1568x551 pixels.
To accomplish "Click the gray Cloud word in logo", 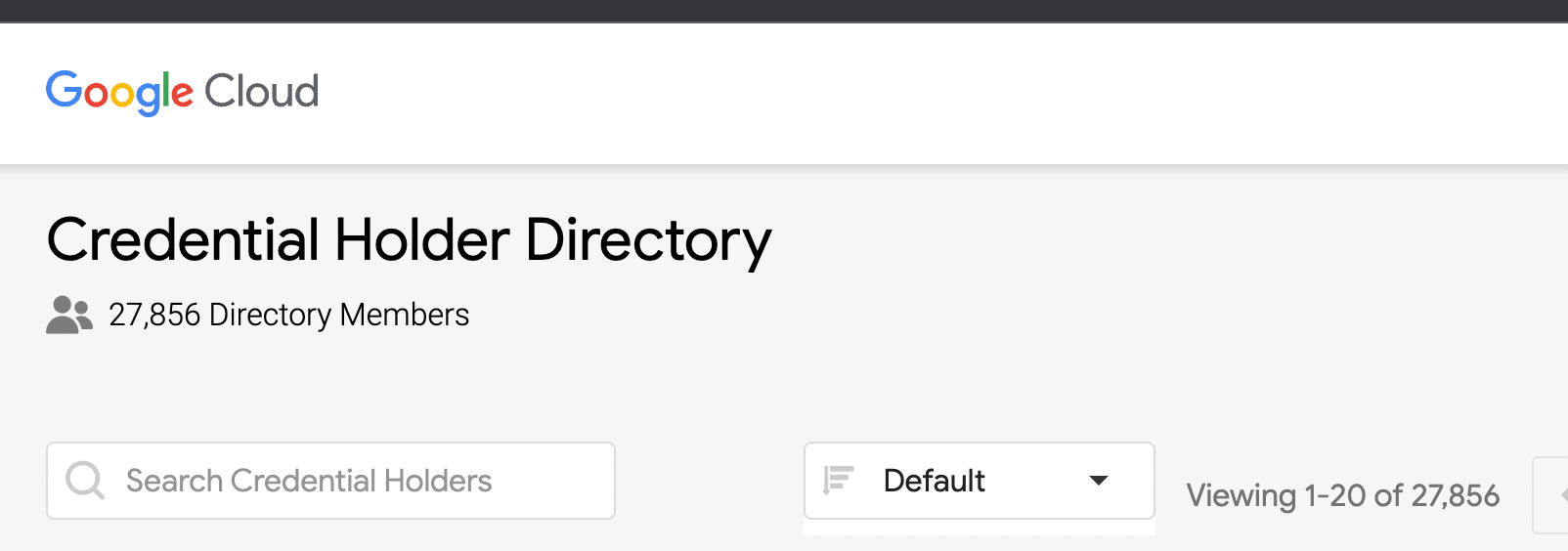I will 262,92.
